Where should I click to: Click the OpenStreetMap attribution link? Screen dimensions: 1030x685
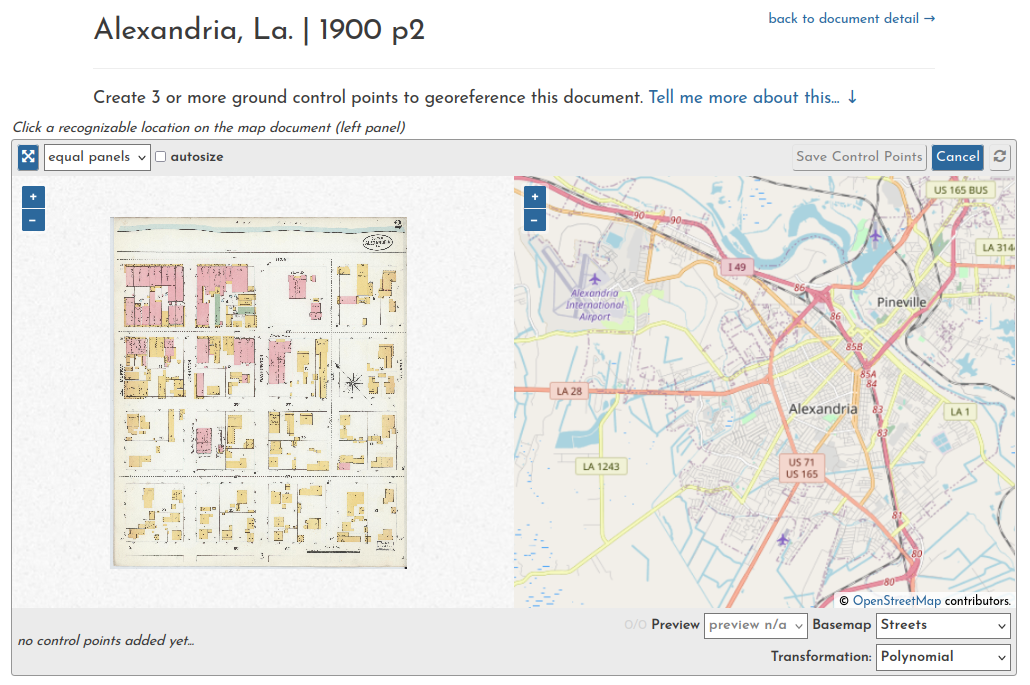coord(896,600)
